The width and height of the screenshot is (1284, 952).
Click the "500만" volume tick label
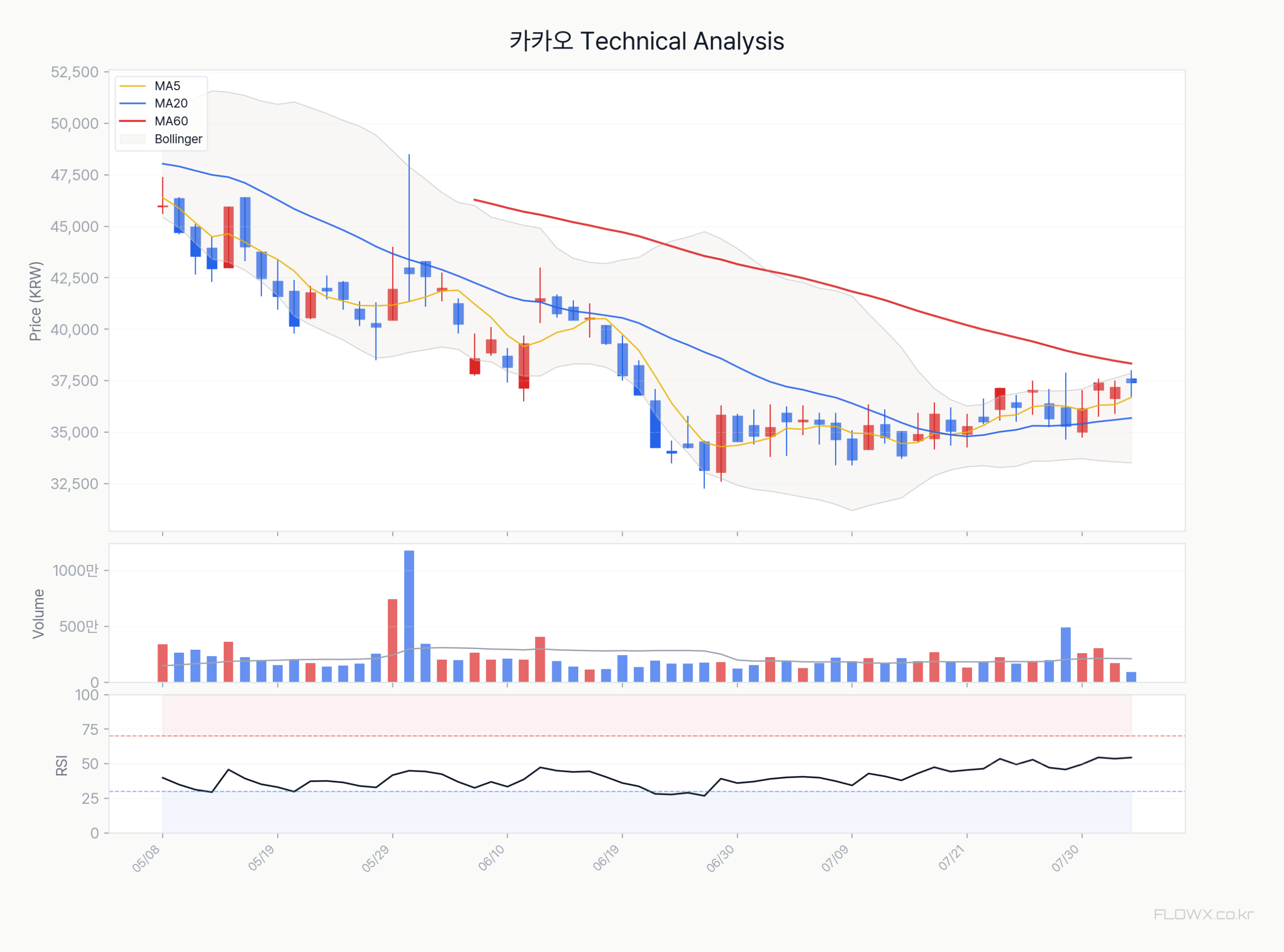coord(79,627)
